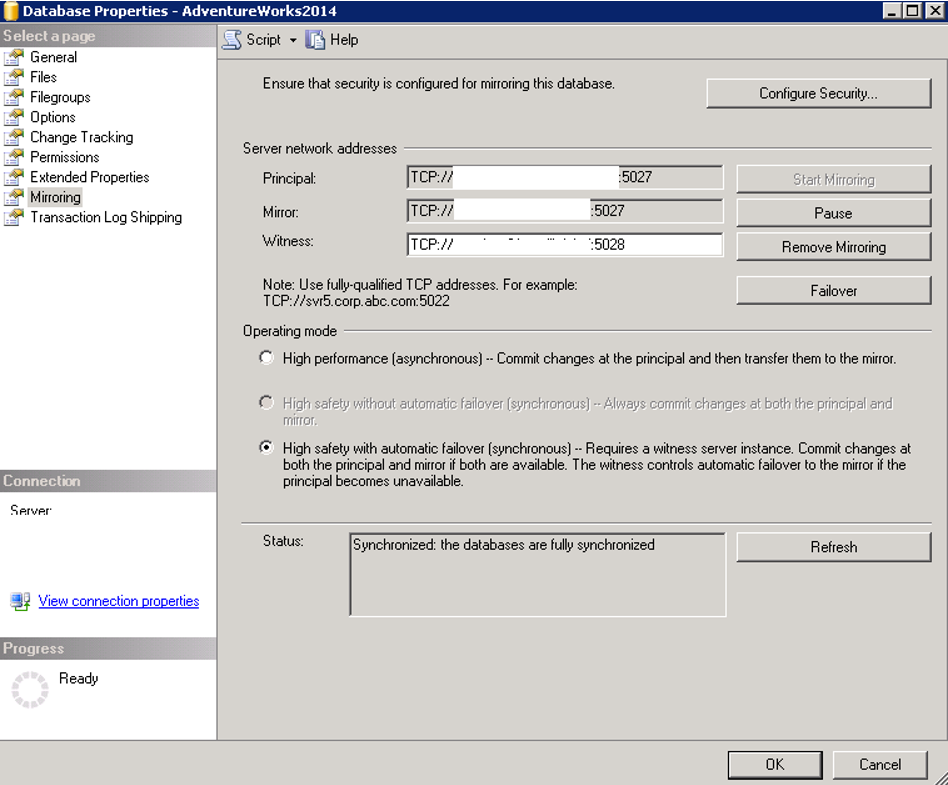The width and height of the screenshot is (948, 785).
Task: Open the Filegroups page
Action: pos(60,97)
